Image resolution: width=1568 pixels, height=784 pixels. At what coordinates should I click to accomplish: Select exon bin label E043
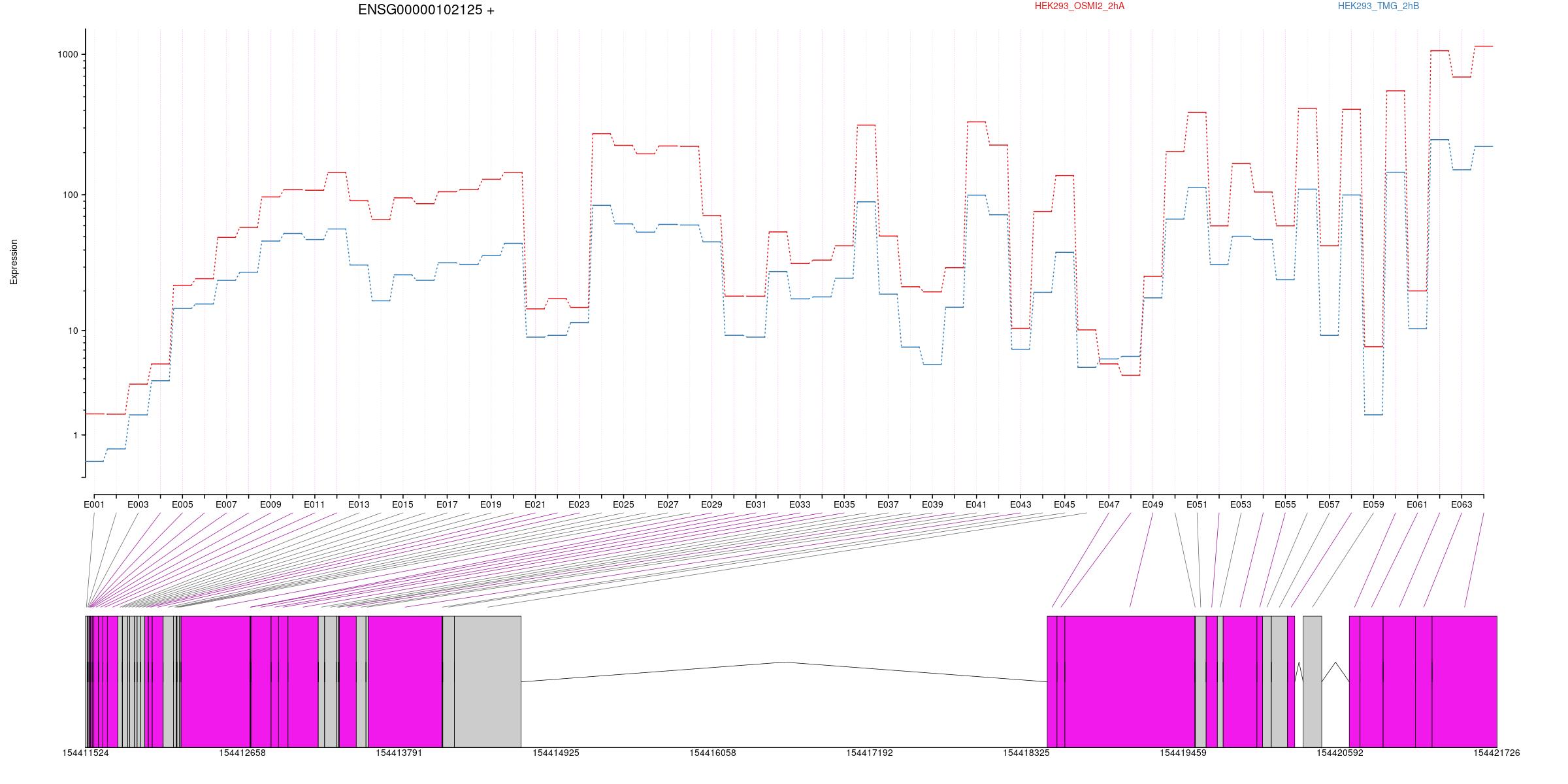pos(1021,504)
